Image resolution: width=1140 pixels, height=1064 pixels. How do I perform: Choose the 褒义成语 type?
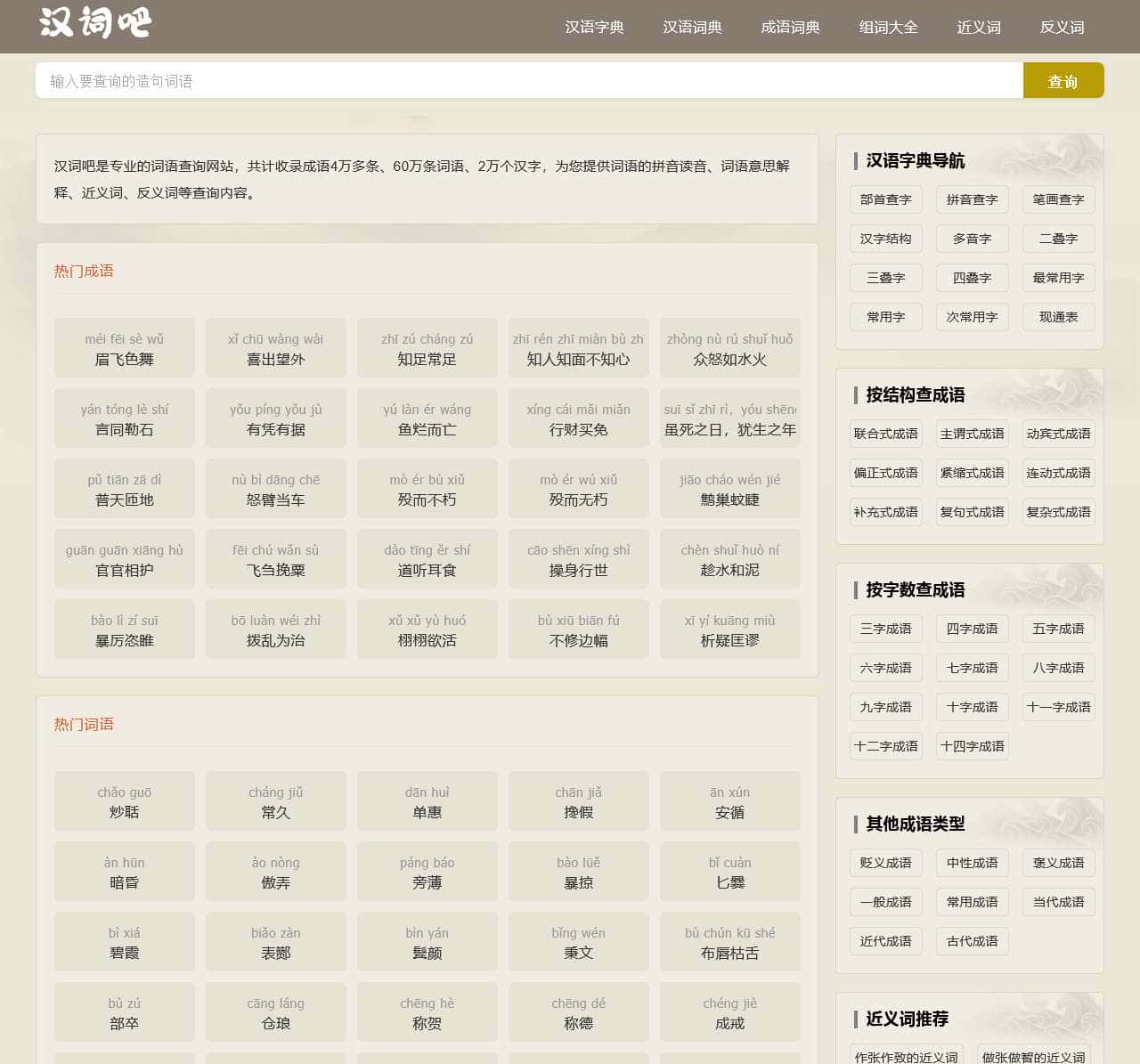pyautogui.click(x=1058, y=863)
